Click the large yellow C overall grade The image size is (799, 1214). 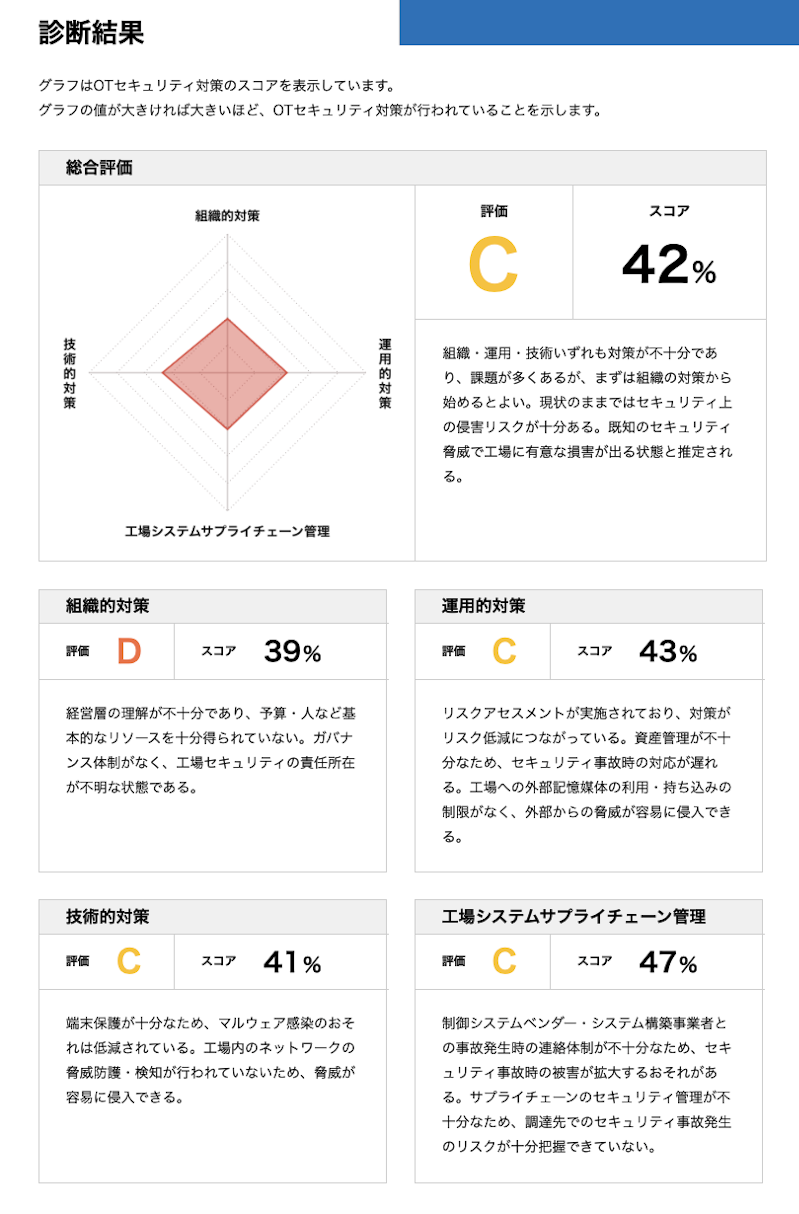point(493,265)
